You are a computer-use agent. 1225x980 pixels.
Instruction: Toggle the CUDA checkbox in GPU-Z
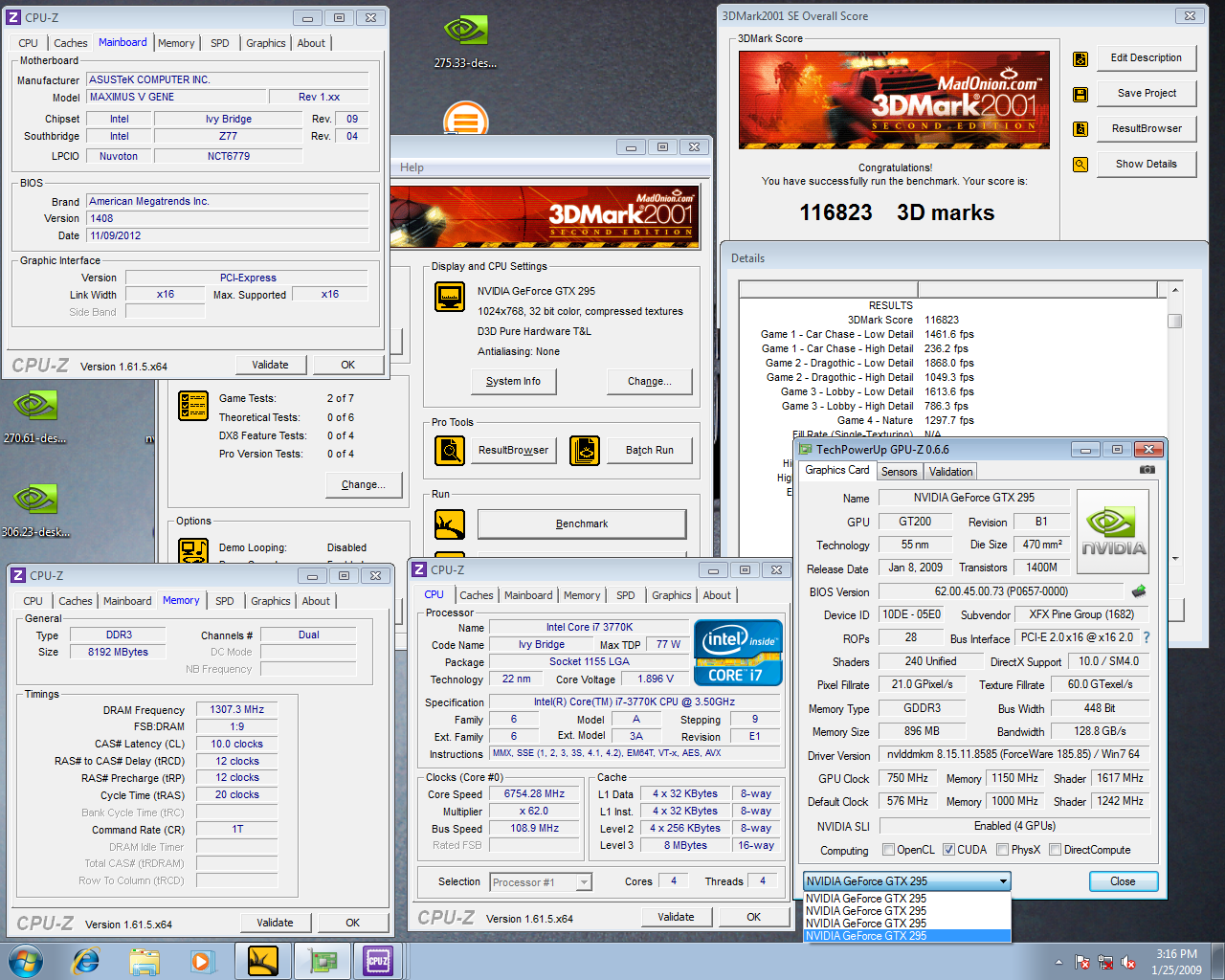948,850
